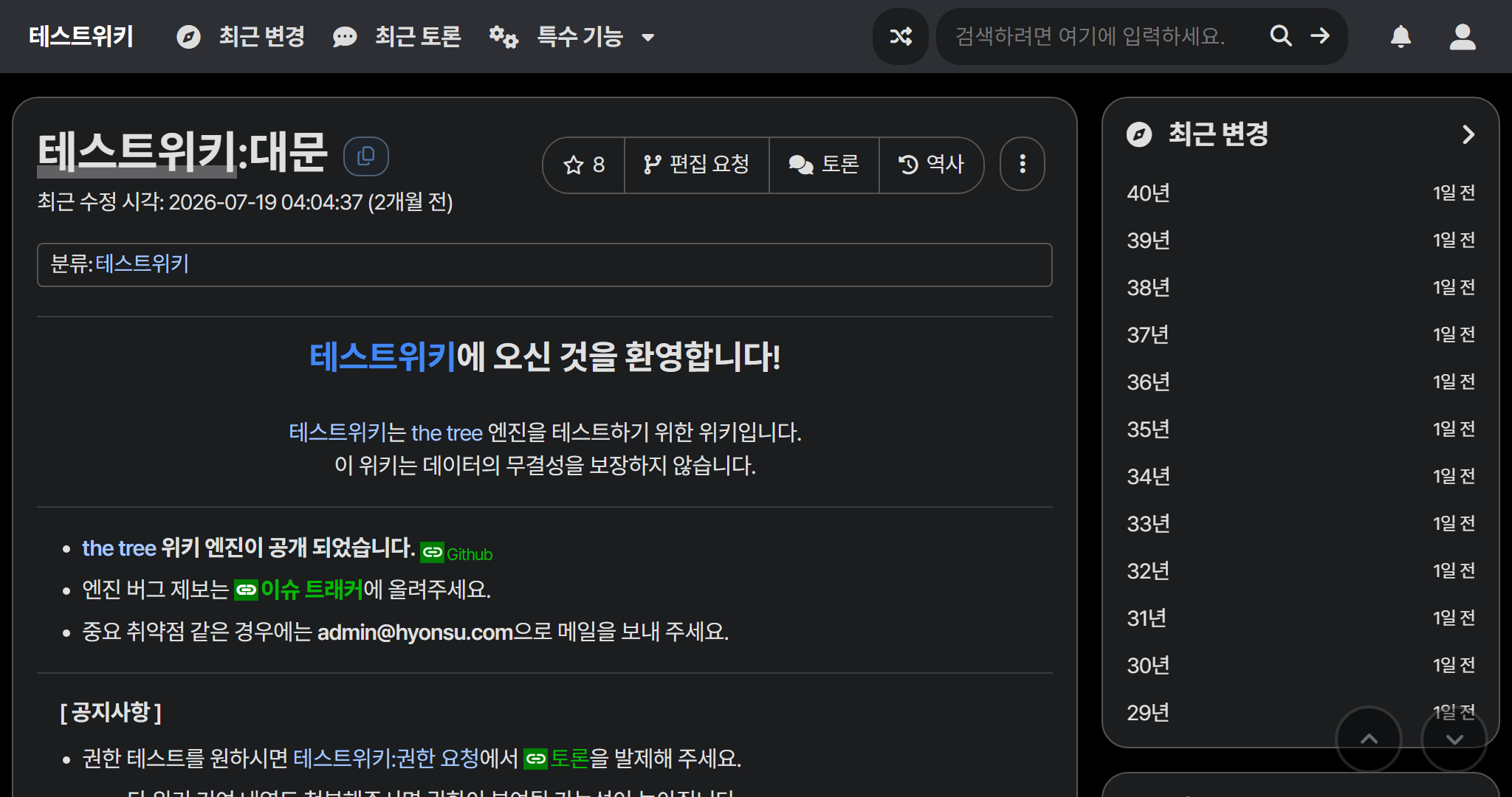Open the 특수 기능 dropdown menu
1512x797 pixels.
pyautogui.click(x=572, y=36)
